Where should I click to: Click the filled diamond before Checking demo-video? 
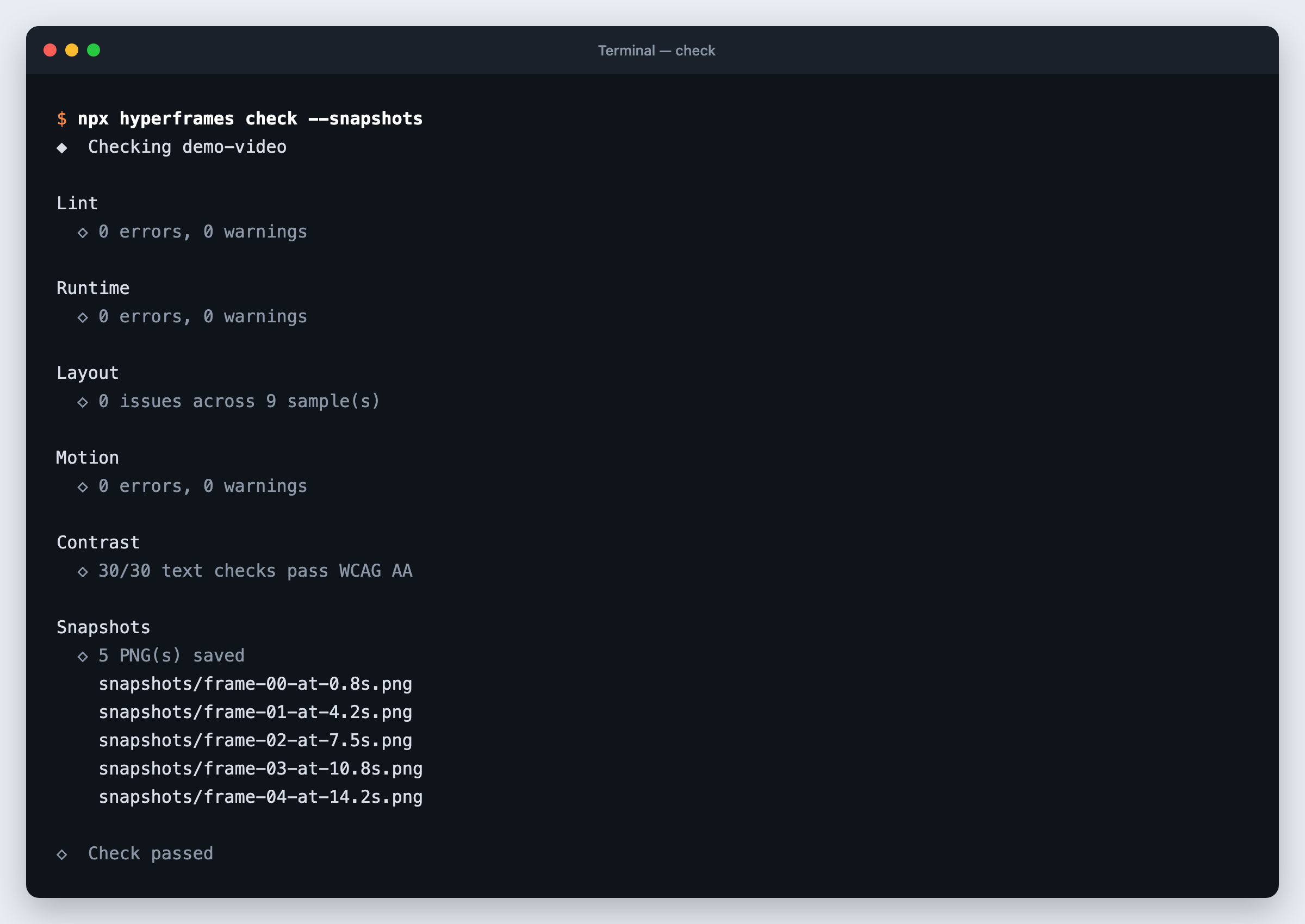(x=62, y=148)
